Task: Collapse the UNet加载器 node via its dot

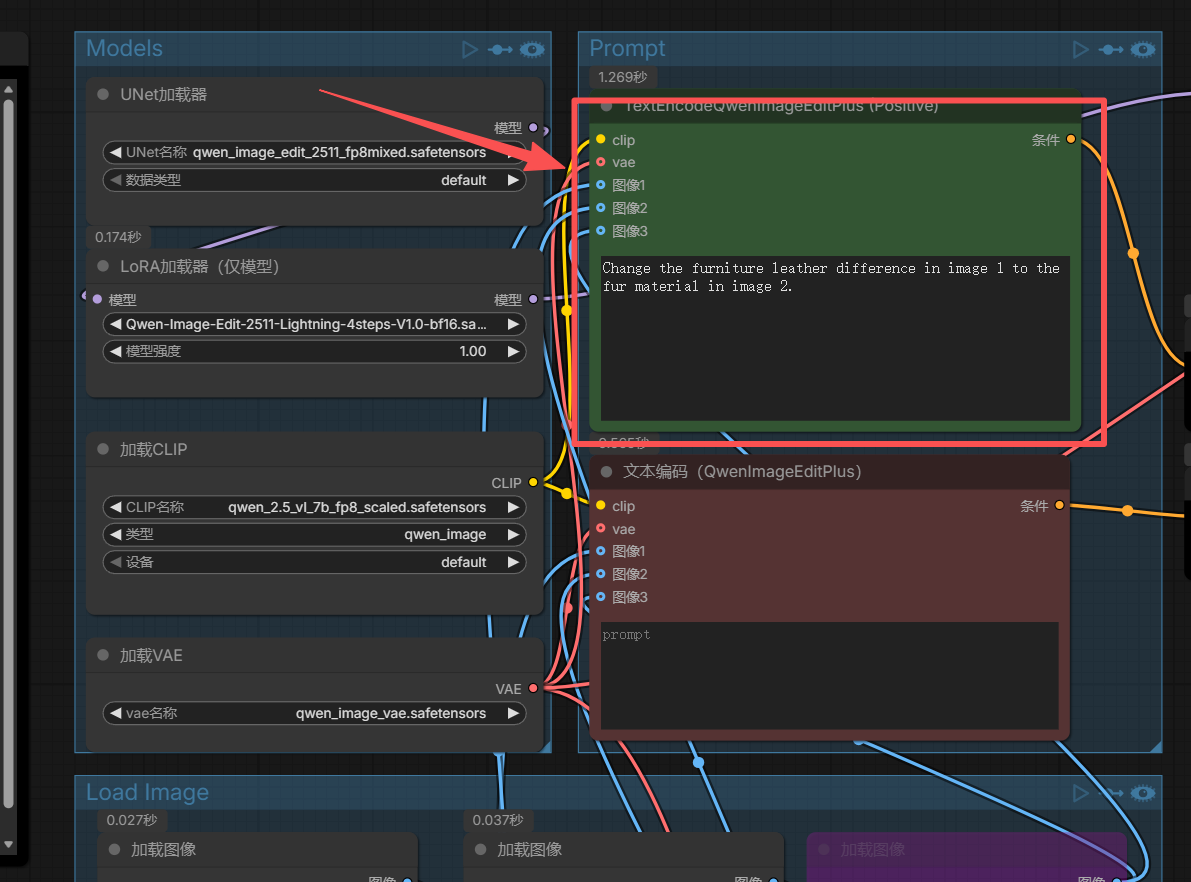Action: (103, 94)
